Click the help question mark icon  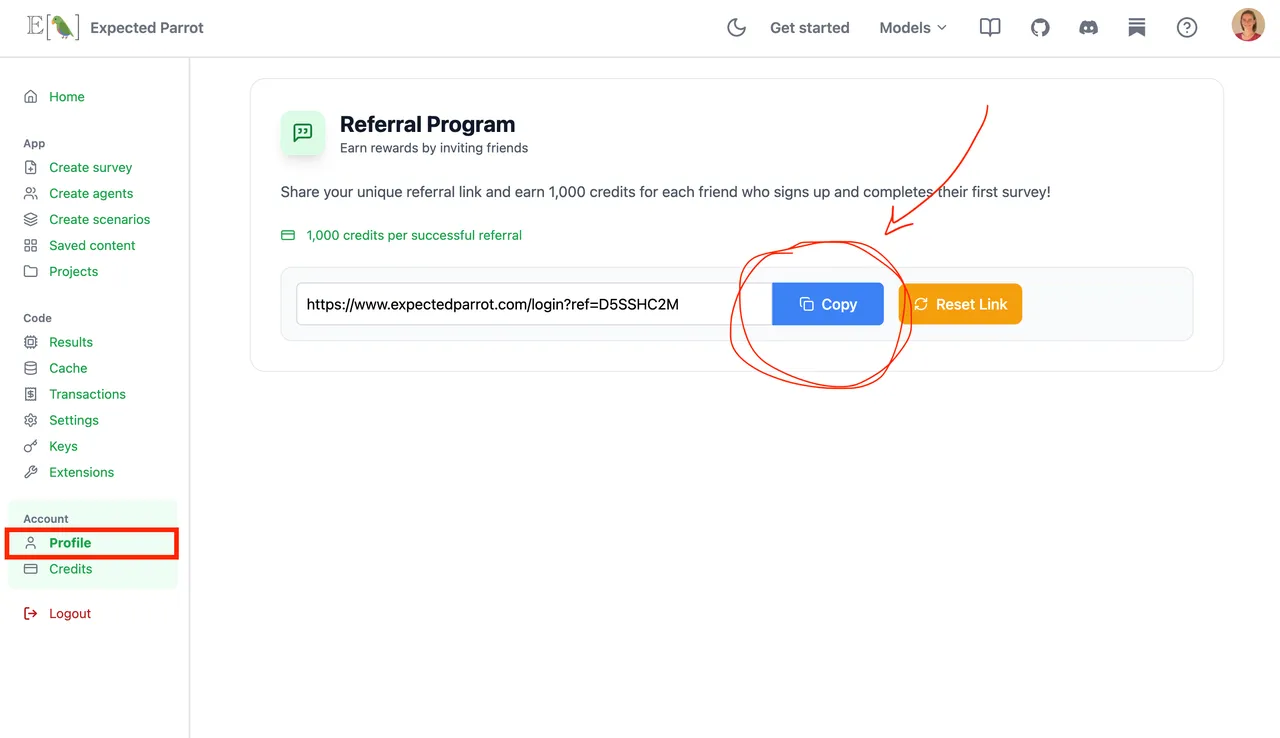(1187, 28)
